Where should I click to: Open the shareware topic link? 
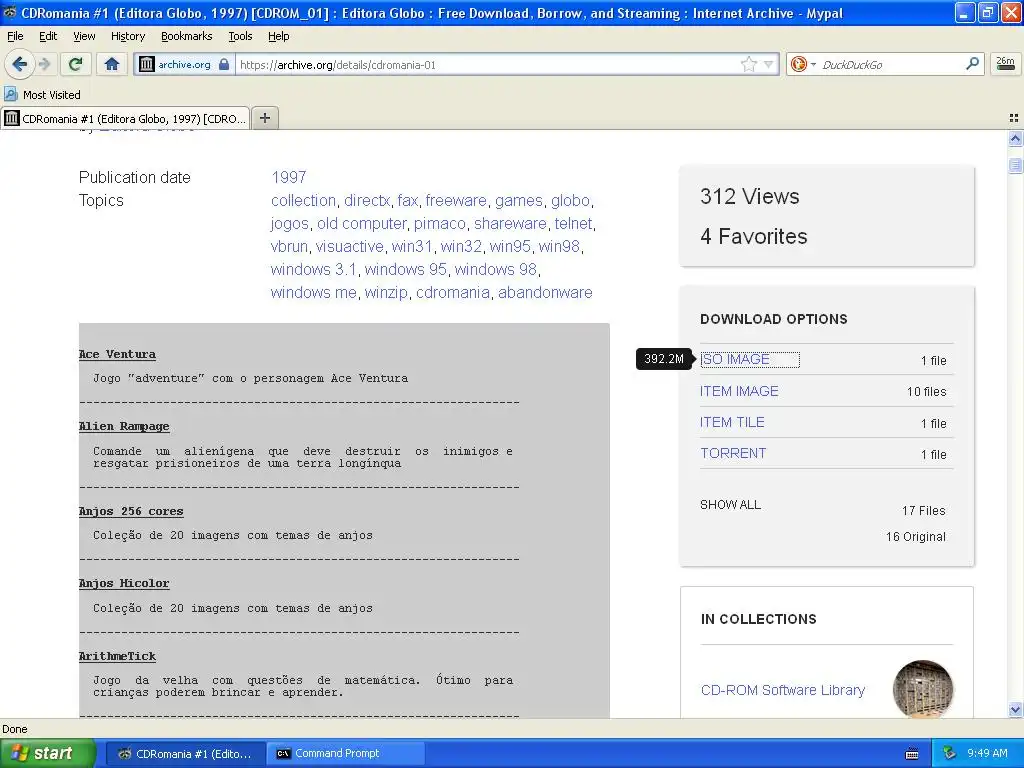pyautogui.click(x=510, y=223)
